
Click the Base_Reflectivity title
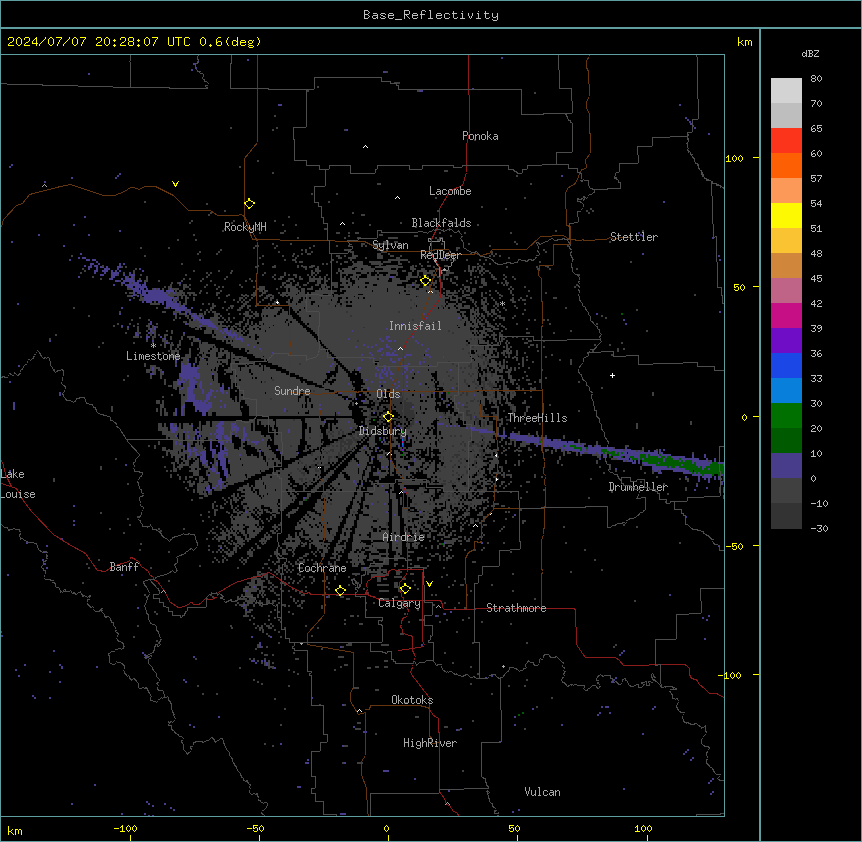click(x=431, y=15)
